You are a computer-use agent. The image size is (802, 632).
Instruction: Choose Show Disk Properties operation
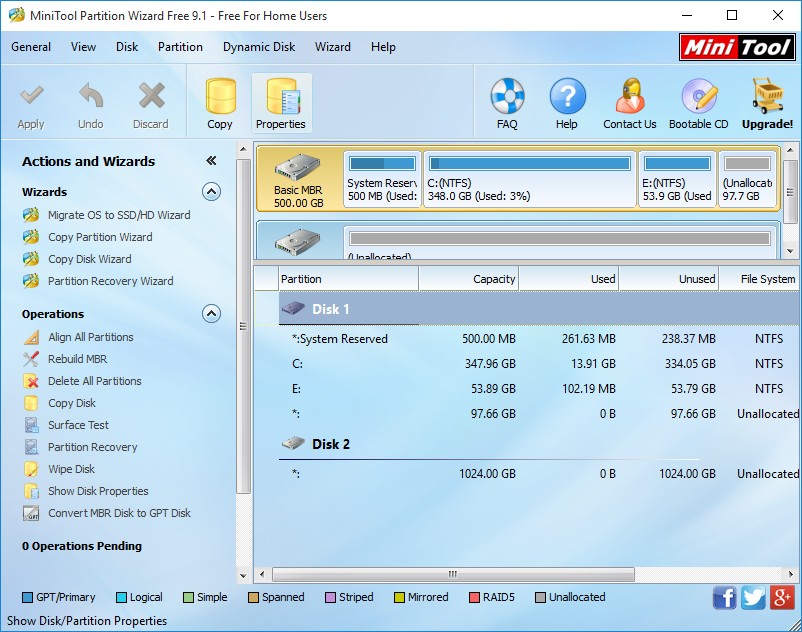tap(98, 491)
